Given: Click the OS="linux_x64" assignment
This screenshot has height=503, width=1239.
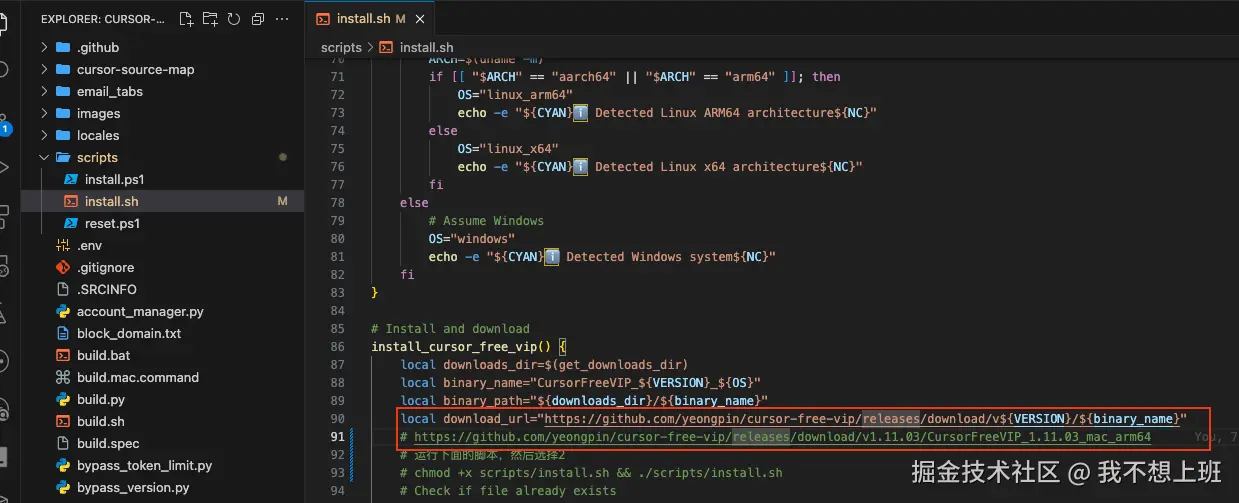Looking at the screenshot, I should pyautogui.click(x=508, y=149).
